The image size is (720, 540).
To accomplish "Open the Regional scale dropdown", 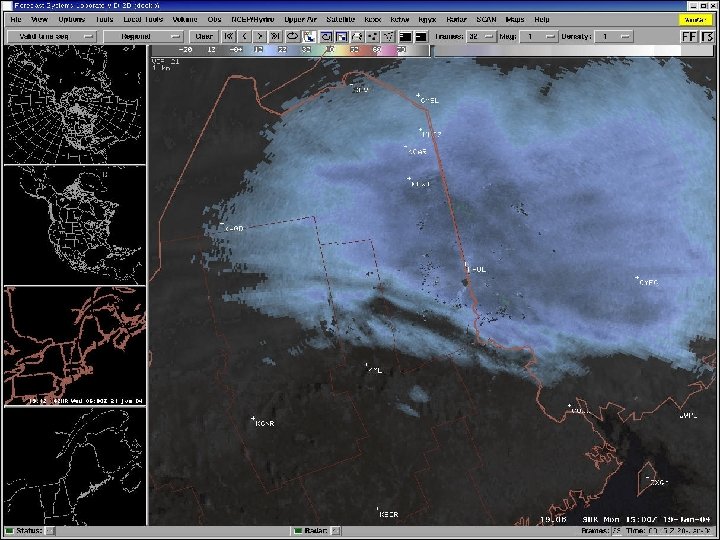I will tap(143, 36).
